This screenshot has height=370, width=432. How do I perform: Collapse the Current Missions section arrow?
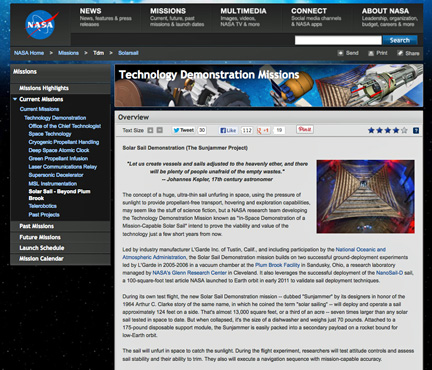pos(15,99)
